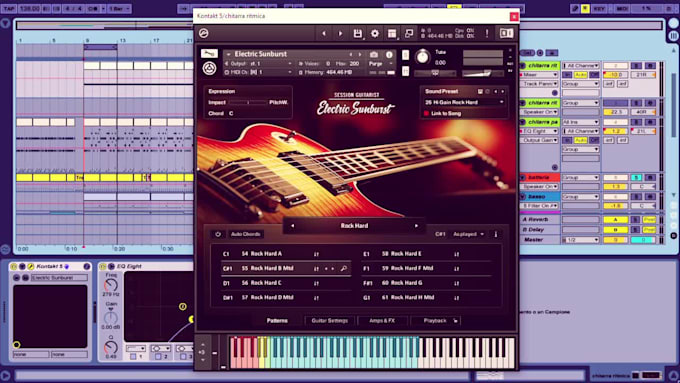Open bassso track Group routing dropdown

coord(580,197)
